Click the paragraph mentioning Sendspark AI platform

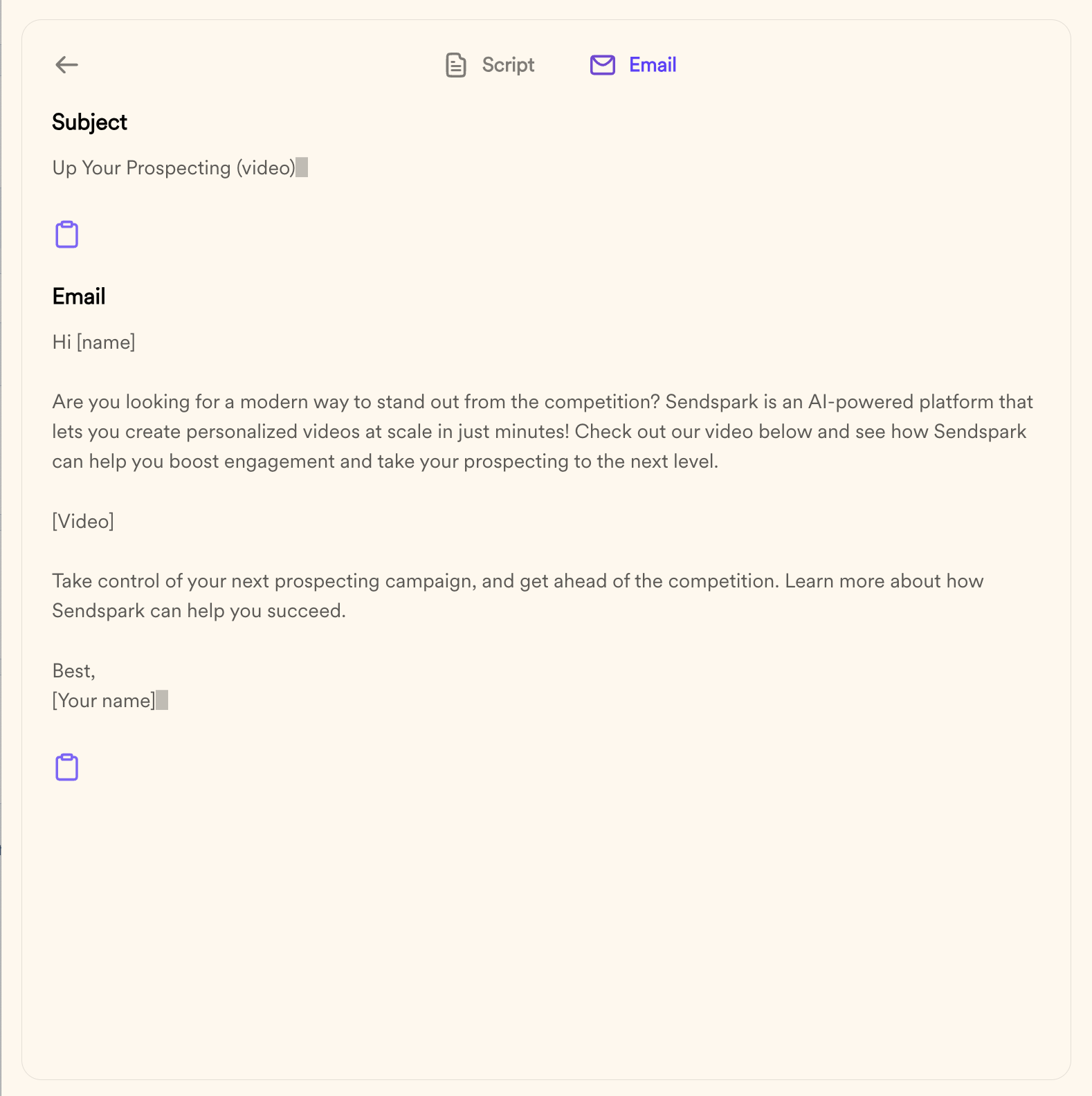click(x=540, y=431)
